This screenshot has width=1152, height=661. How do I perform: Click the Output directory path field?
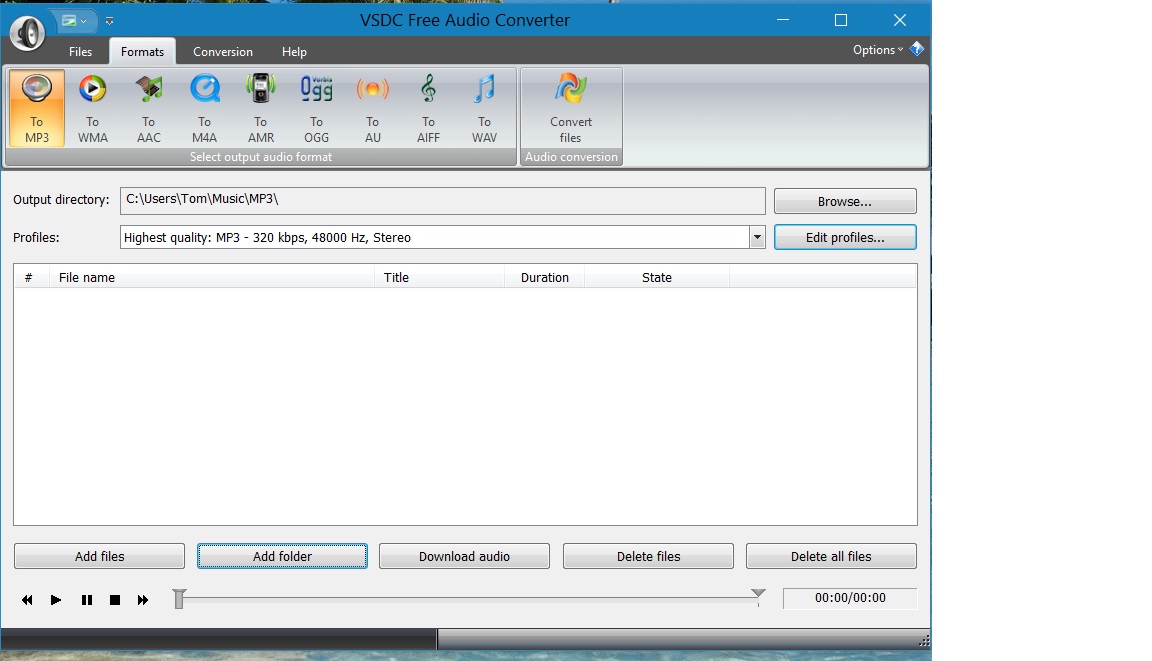[442, 201]
